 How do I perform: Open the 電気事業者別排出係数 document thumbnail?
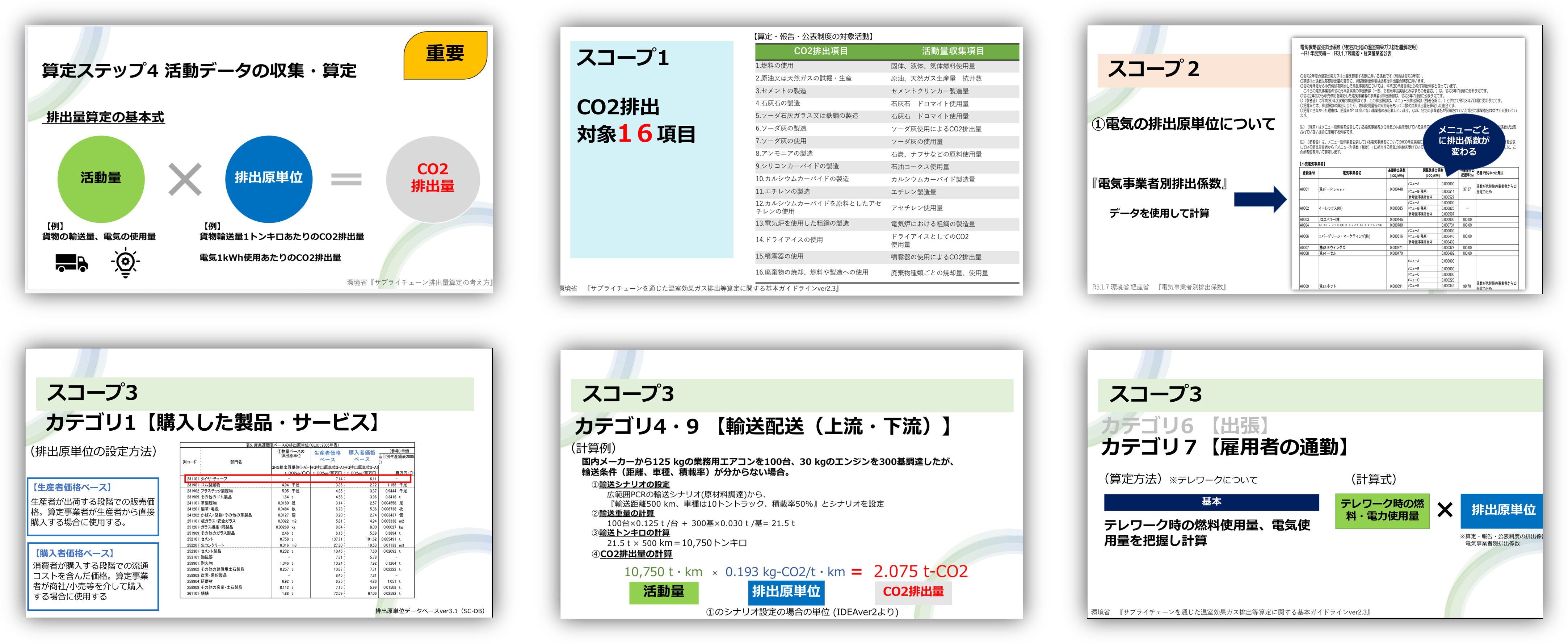(x=1408, y=164)
